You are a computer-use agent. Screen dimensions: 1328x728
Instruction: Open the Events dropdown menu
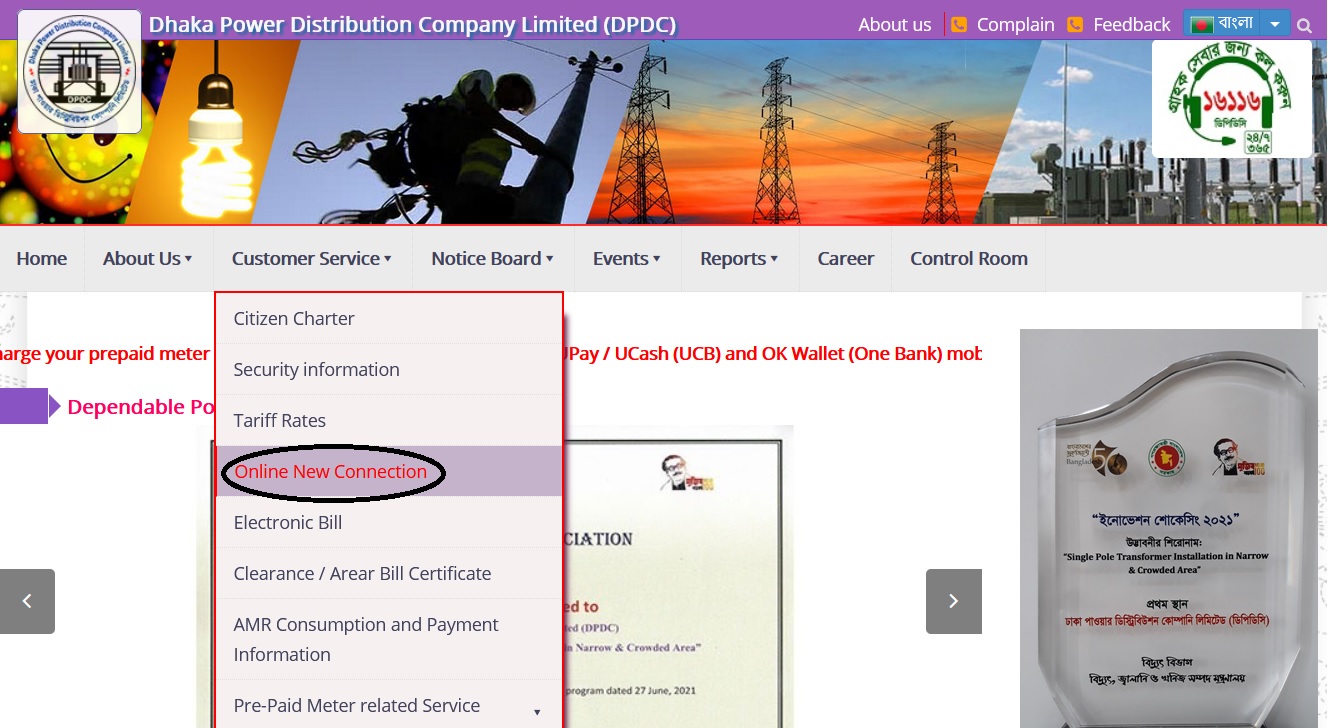coord(626,259)
